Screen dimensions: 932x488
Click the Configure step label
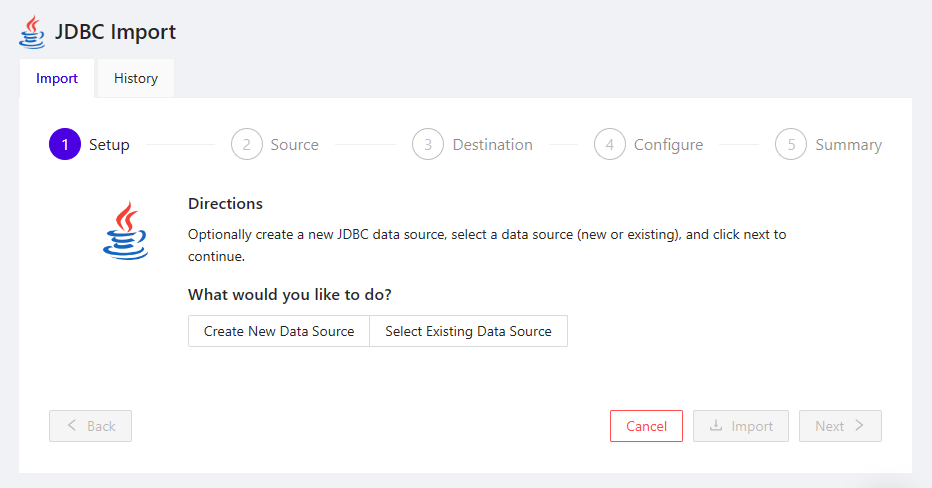click(x=668, y=145)
